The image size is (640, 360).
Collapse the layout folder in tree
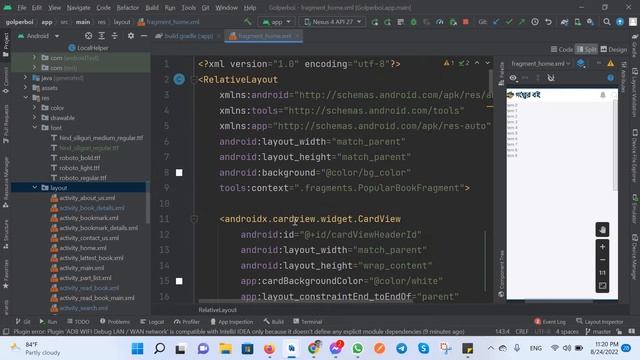click(35, 187)
